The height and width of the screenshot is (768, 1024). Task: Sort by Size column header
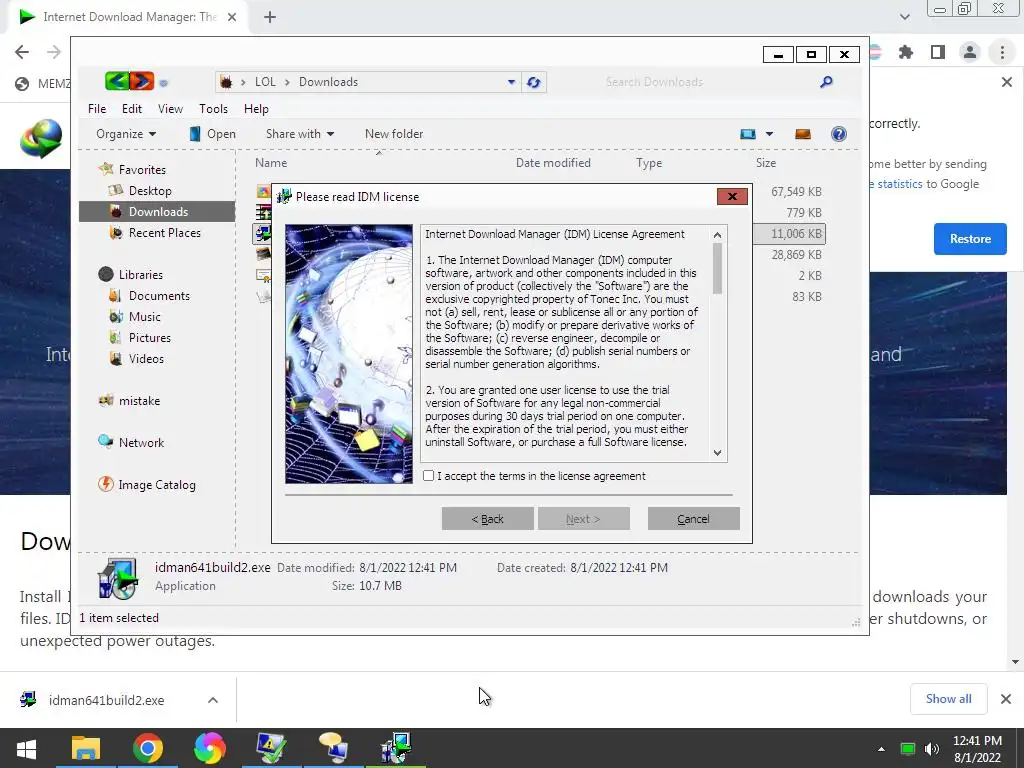coord(766,163)
